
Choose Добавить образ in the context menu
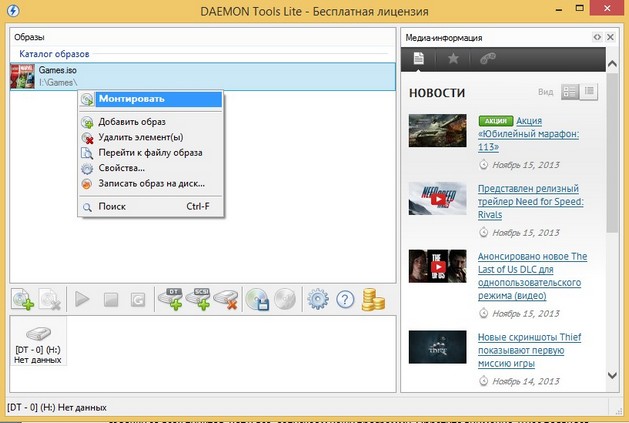point(151,122)
